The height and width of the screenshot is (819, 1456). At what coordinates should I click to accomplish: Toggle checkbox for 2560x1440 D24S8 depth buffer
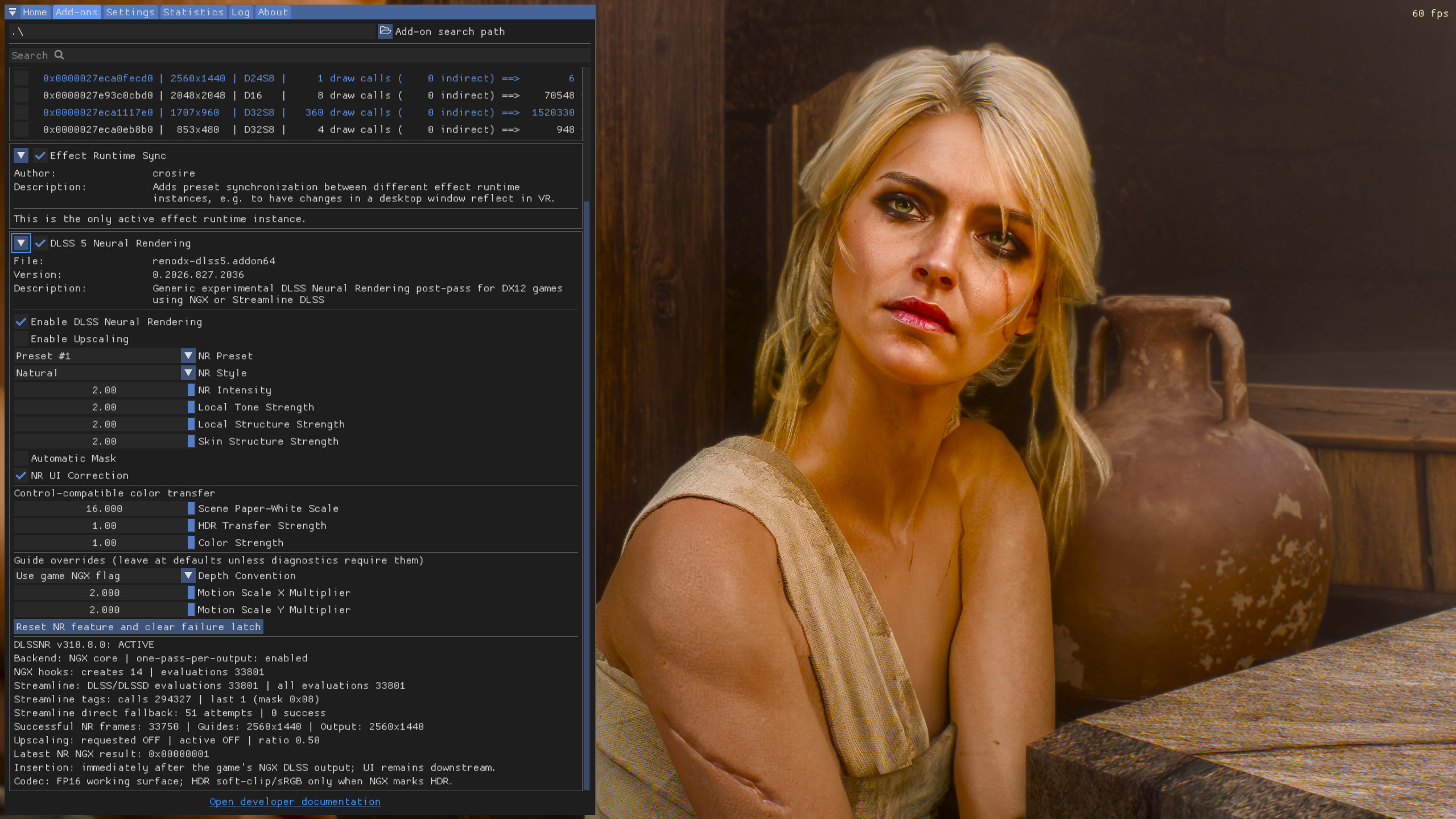tap(21, 78)
